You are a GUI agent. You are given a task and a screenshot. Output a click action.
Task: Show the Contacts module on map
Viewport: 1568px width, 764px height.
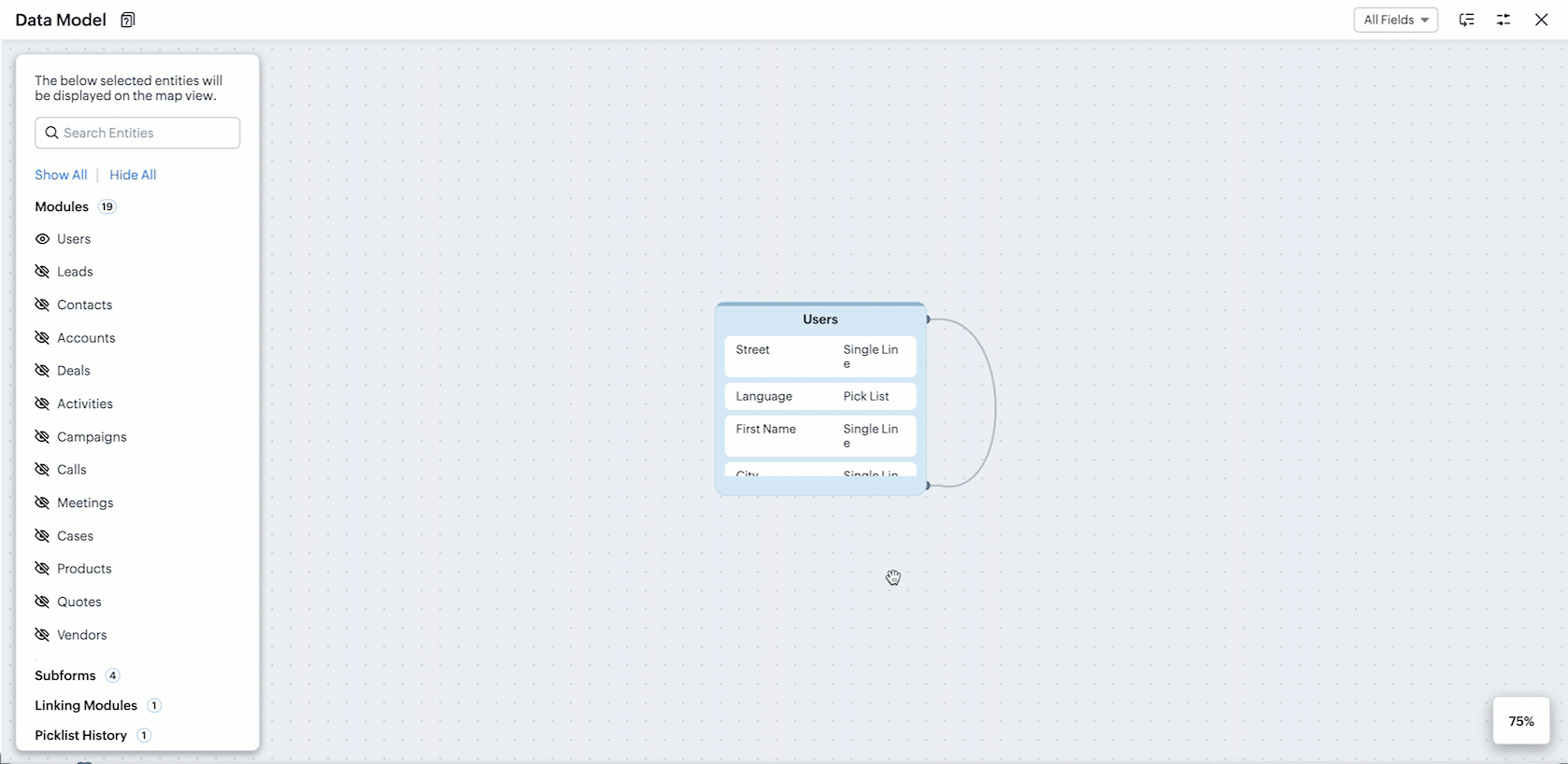point(42,304)
